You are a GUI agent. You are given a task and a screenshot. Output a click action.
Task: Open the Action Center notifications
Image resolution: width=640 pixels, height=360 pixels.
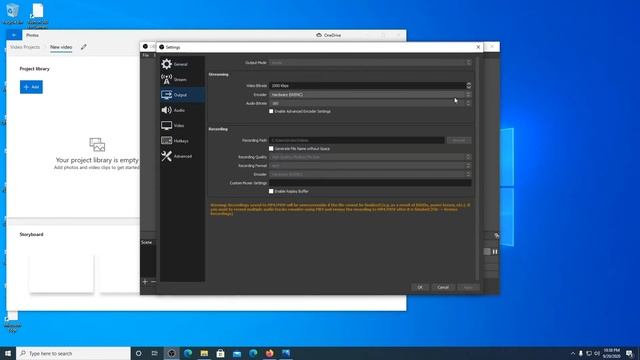pyautogui.click(x=630, y=353)
